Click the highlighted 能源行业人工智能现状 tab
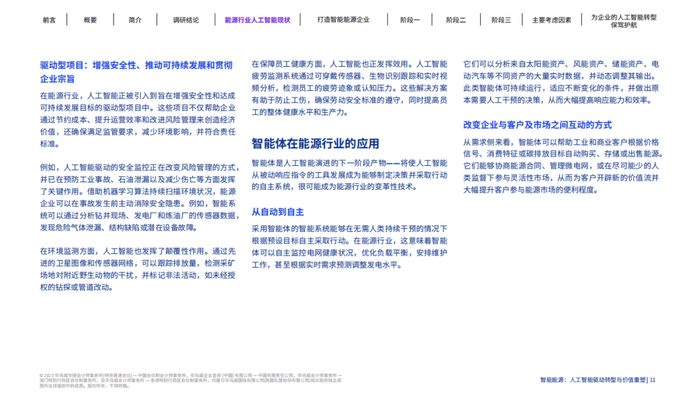 click(257, 20)
